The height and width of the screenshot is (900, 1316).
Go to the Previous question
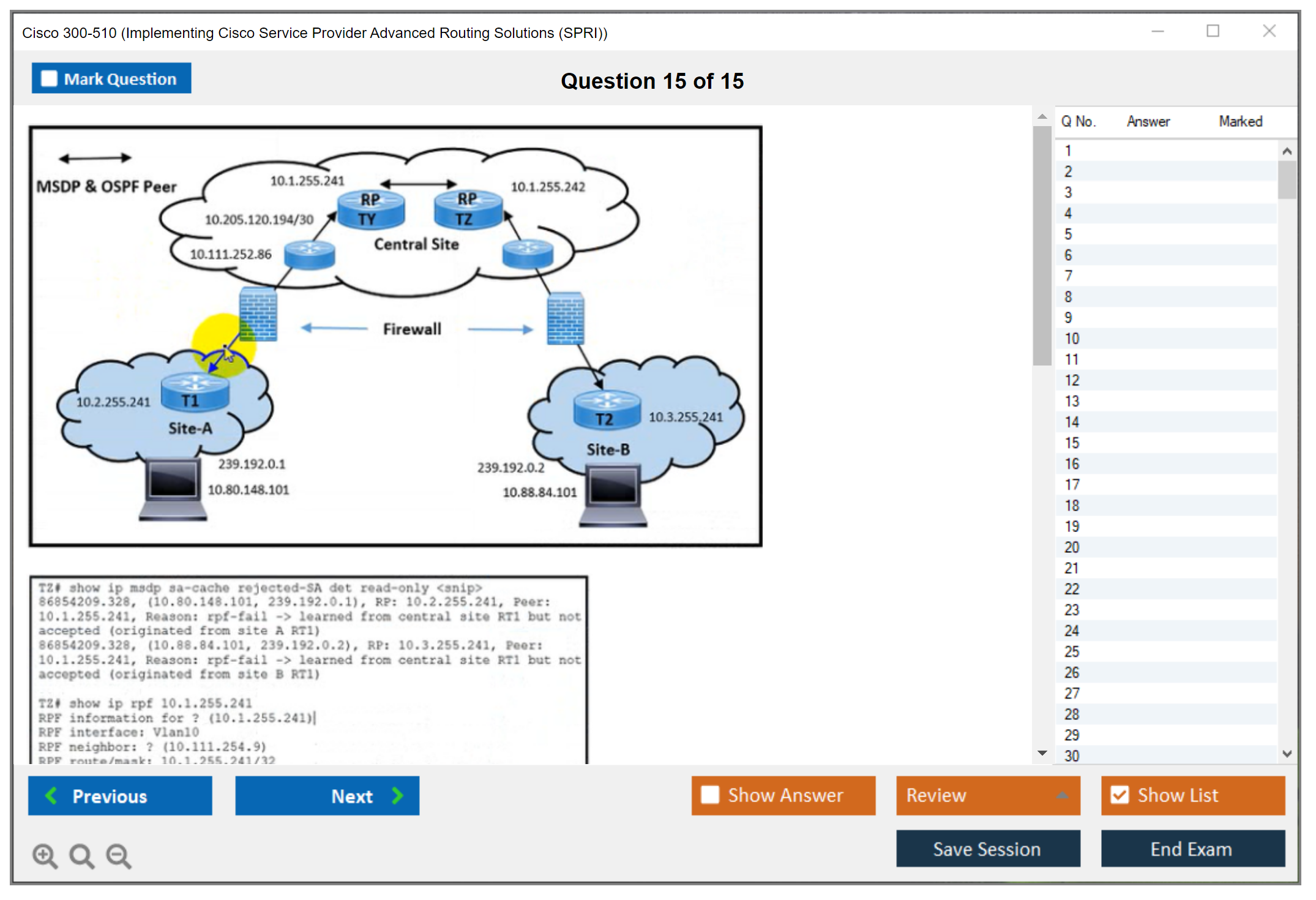pos(120,795)
